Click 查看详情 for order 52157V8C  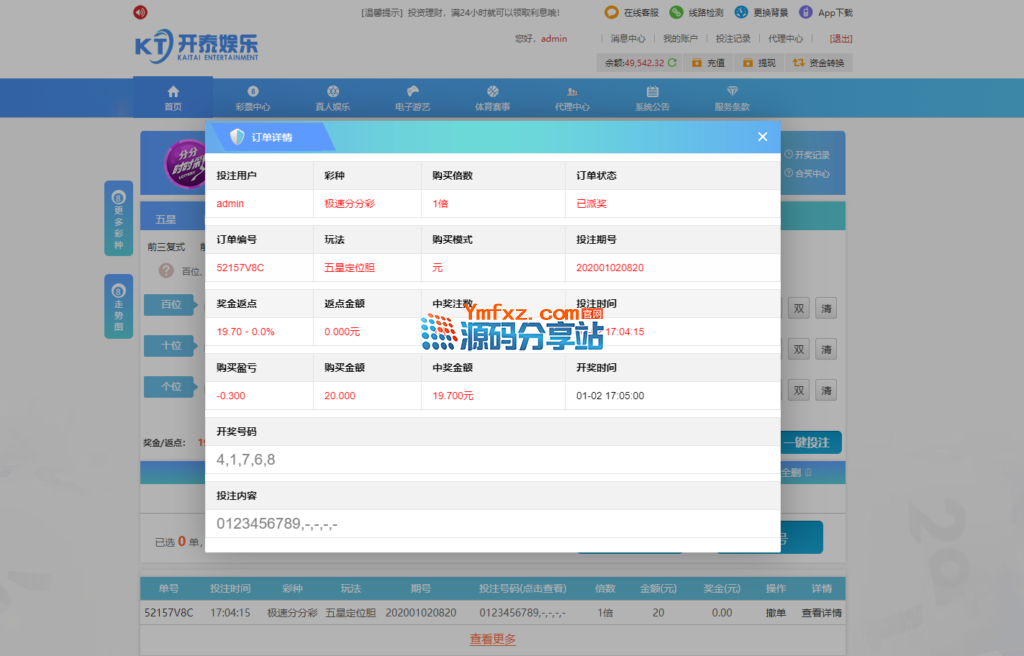coord(821,613)
